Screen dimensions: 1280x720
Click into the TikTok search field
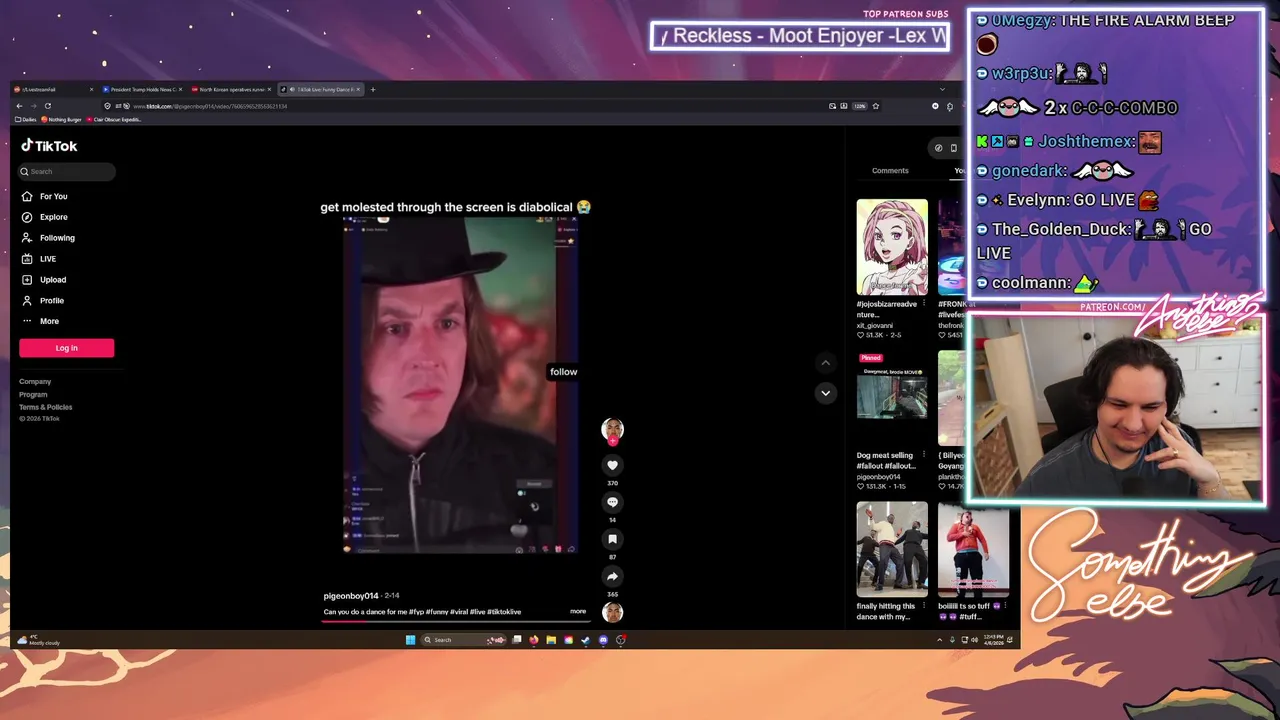tap(67, 171)
